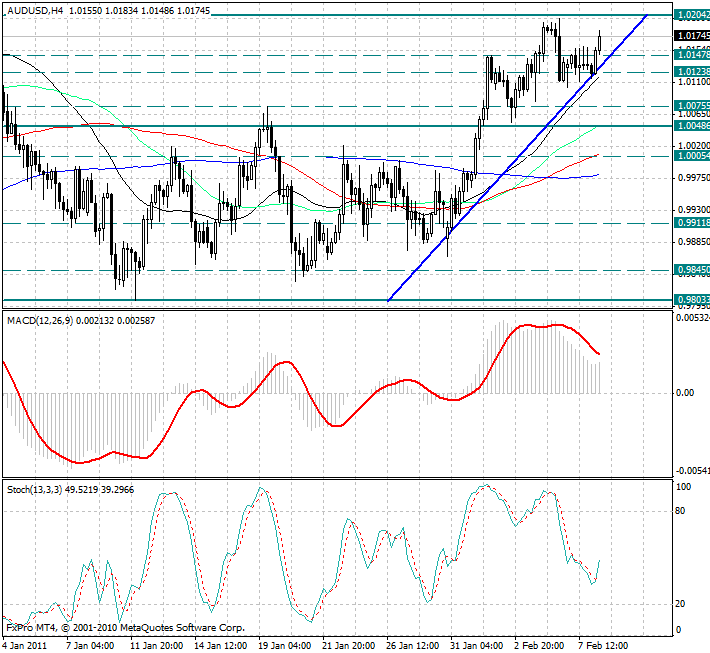Click the Stochastic 100 scale value
The width and height of the screenshot is (710, 653).
[683, 487]
